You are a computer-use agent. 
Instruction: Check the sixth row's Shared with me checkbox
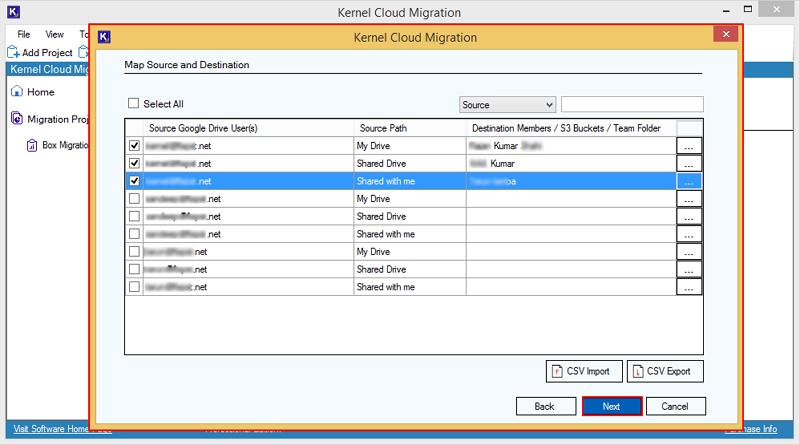pyautogui.click(x=134, y=234)
